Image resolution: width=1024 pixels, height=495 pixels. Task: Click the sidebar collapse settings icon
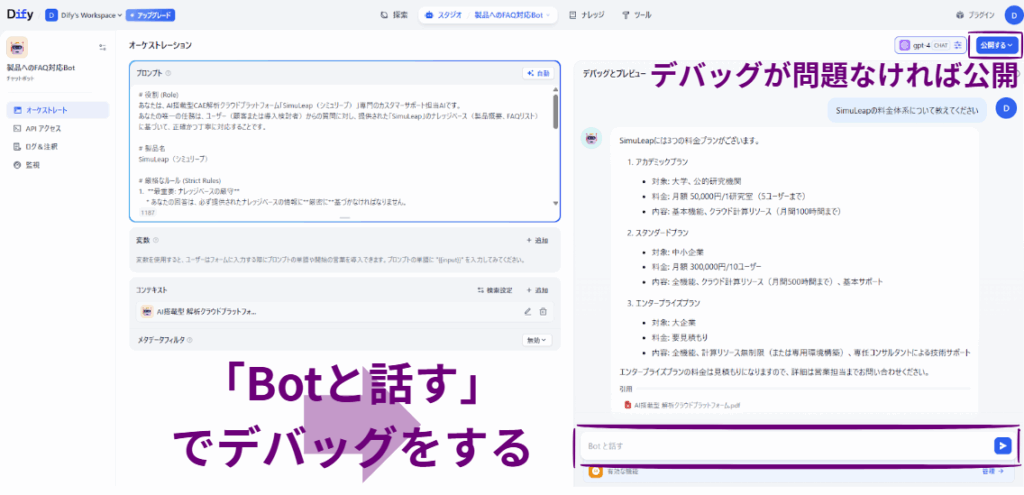point(102,47)
